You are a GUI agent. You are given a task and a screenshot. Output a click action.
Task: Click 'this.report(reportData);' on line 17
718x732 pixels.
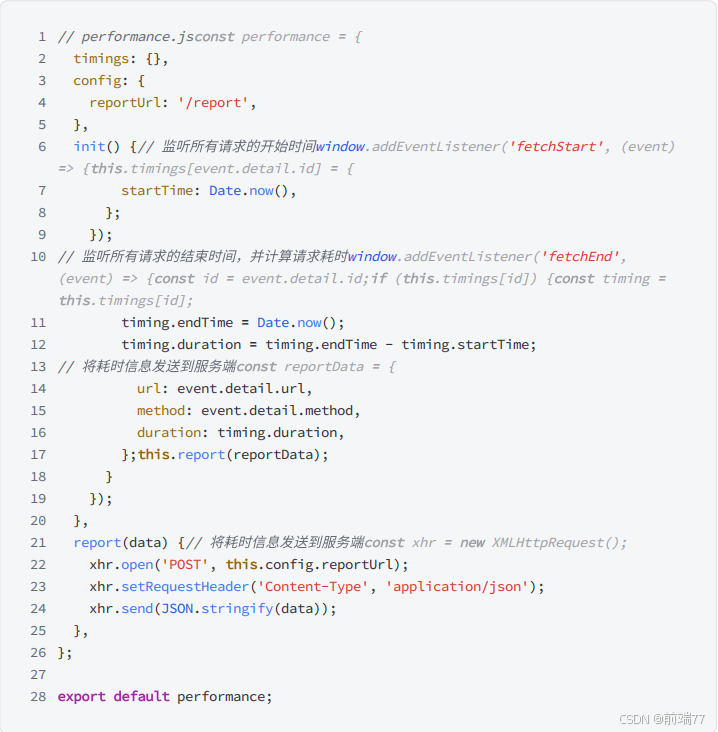[x=233, y=454]
